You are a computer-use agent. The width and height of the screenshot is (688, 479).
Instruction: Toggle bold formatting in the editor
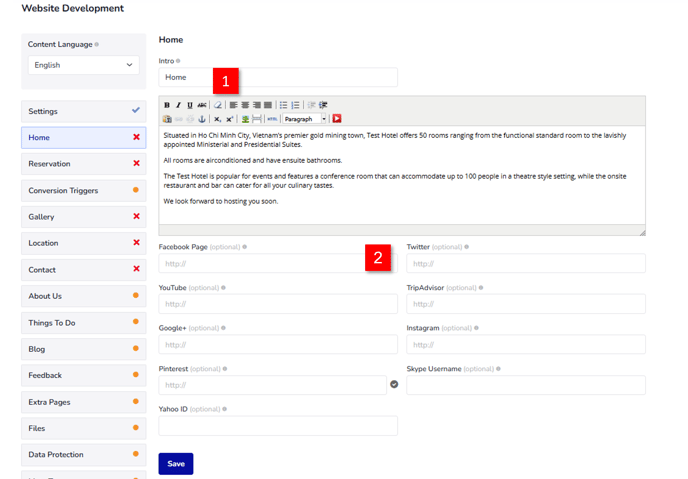(x=167, y=105)
